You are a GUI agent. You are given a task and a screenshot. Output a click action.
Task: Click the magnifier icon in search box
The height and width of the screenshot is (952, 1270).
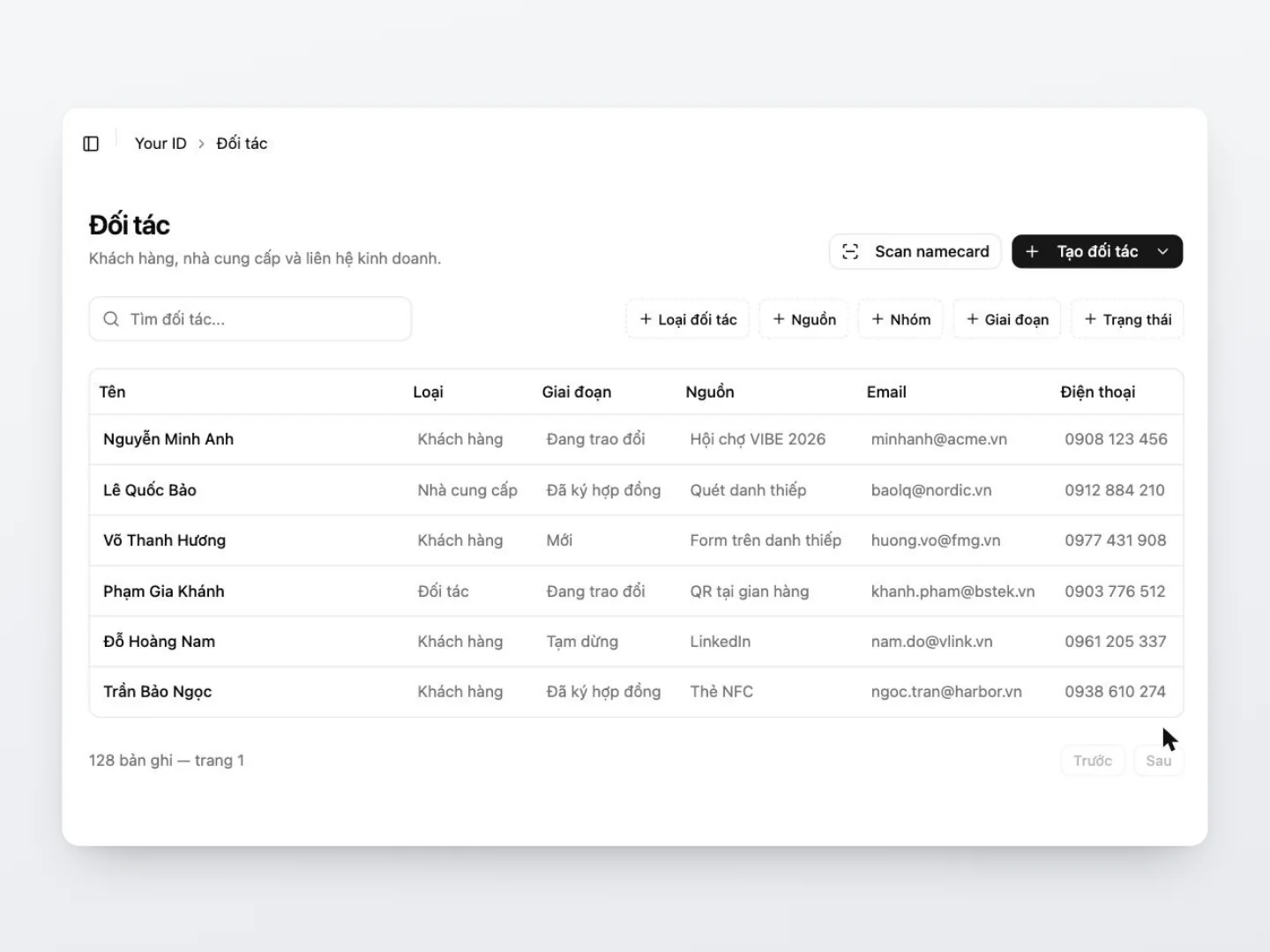tap(111, 319)
